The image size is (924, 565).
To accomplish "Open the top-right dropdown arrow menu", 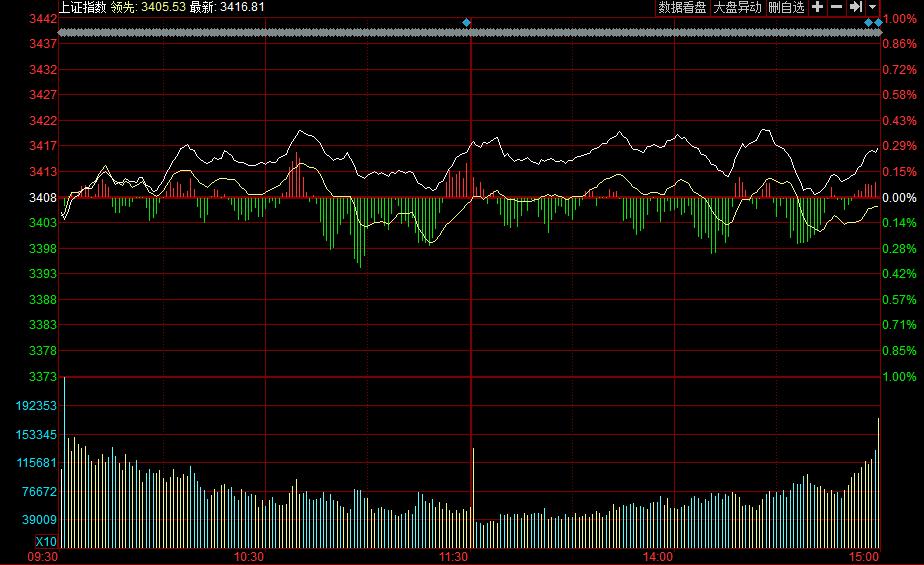I will point(872,7).
